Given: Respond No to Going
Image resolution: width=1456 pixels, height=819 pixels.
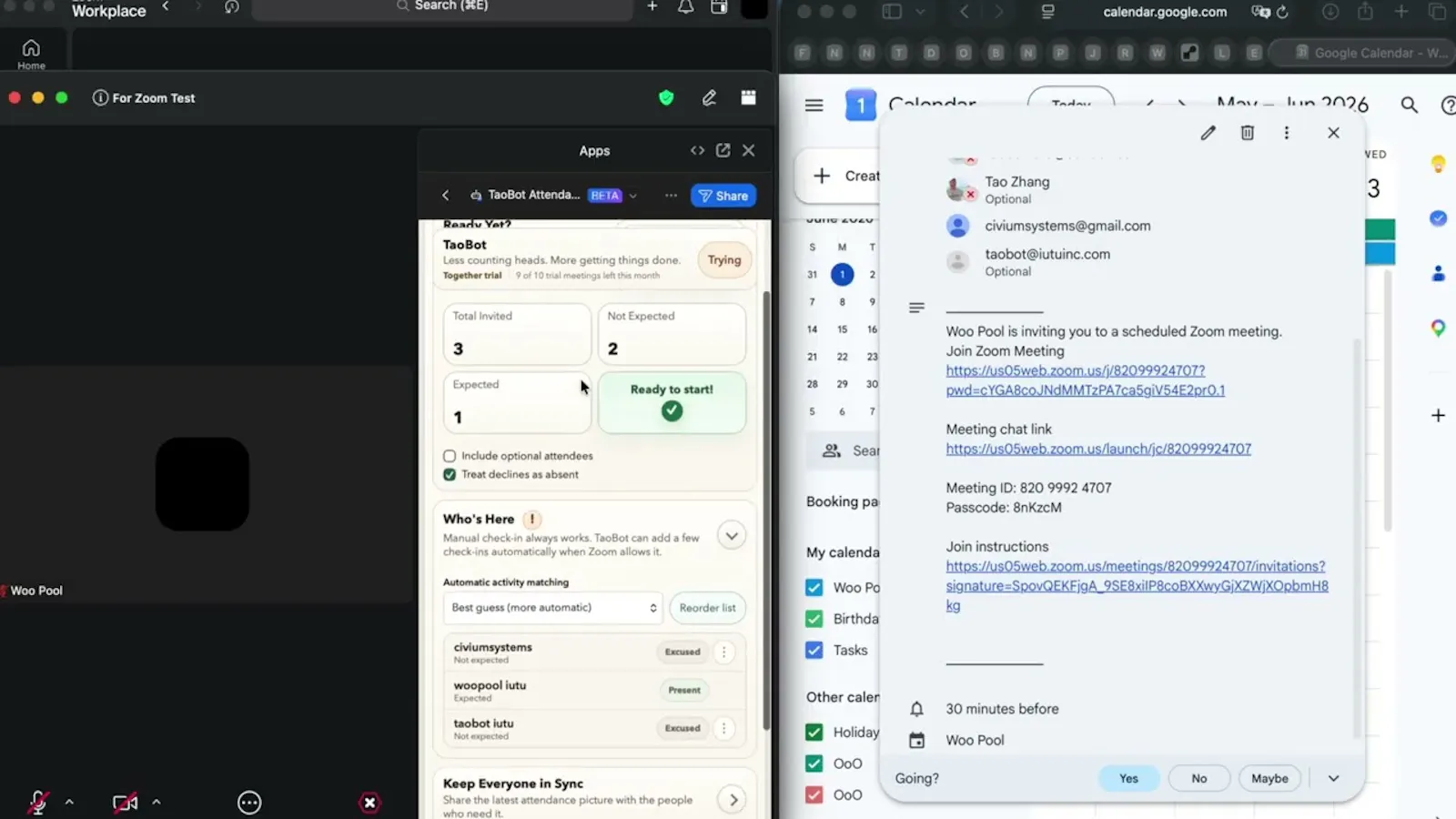Looking at the screenshot, I should coord(1199,778).
